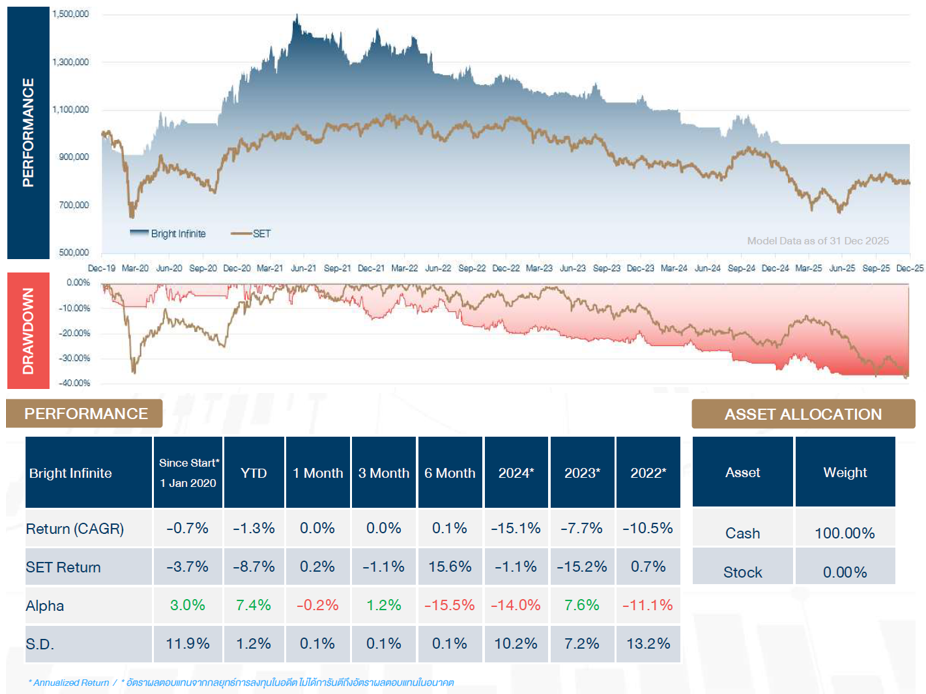Click the Annualized Return footnote text
The height and width of the screenshot is (694, 926).
click(68, 682)
